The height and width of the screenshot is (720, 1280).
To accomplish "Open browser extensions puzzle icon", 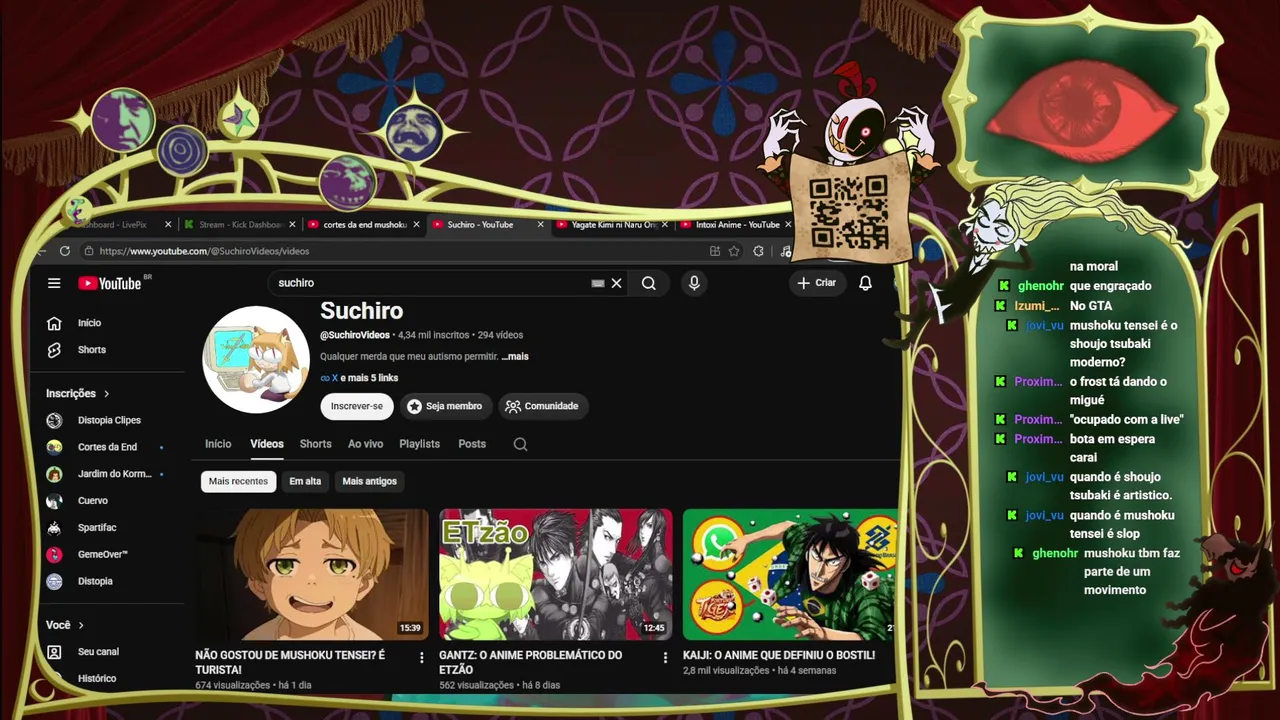I will tap(758, 251).
